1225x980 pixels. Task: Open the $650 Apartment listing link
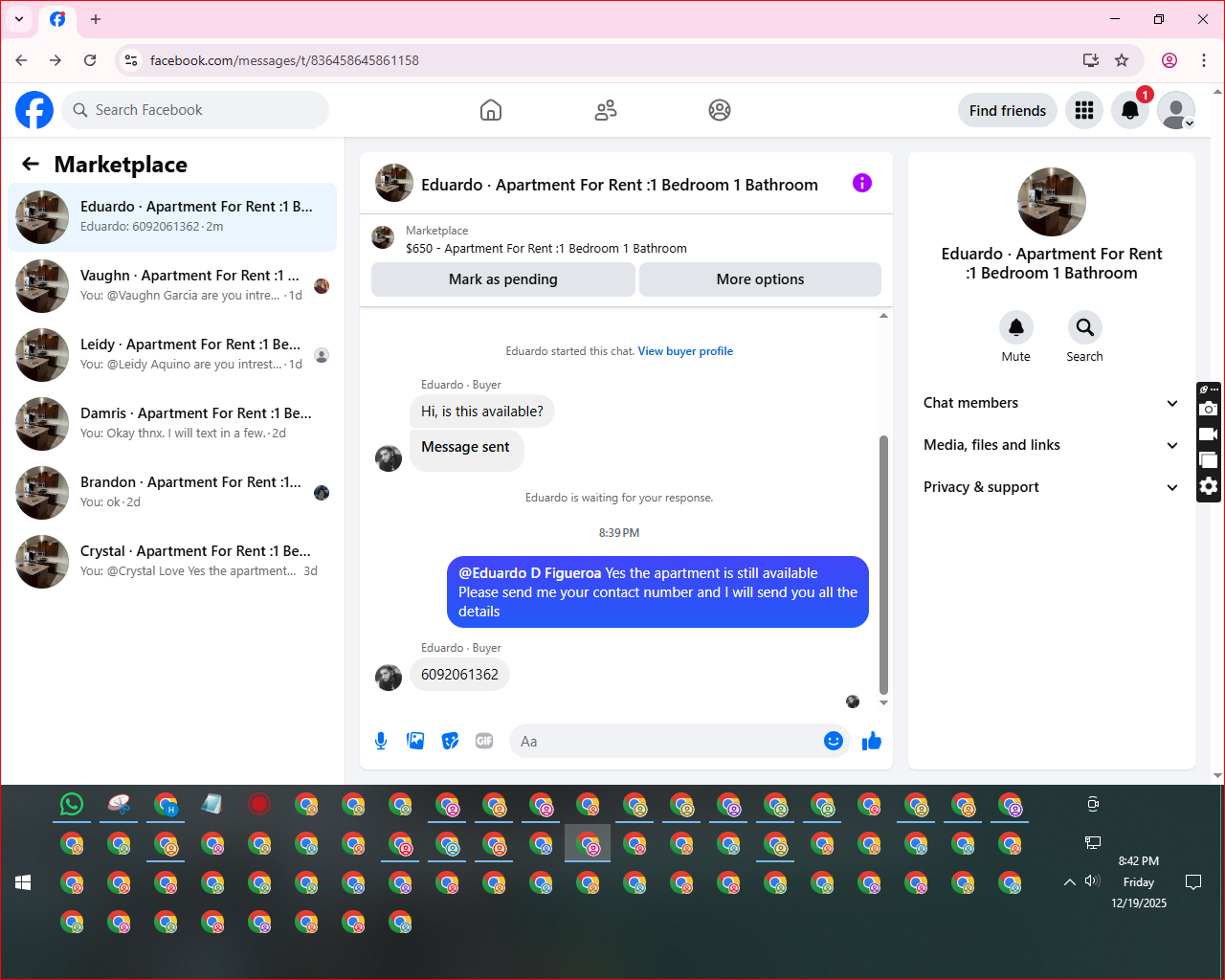(x=546, y=248)
